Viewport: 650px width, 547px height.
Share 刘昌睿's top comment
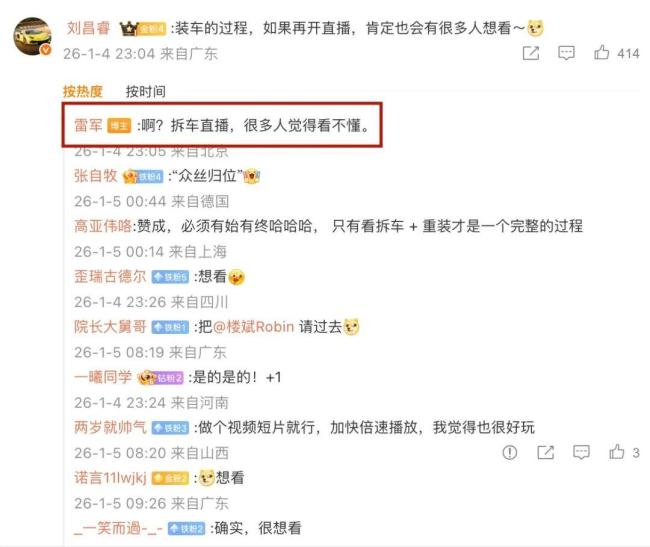click(x=531, y=53)
